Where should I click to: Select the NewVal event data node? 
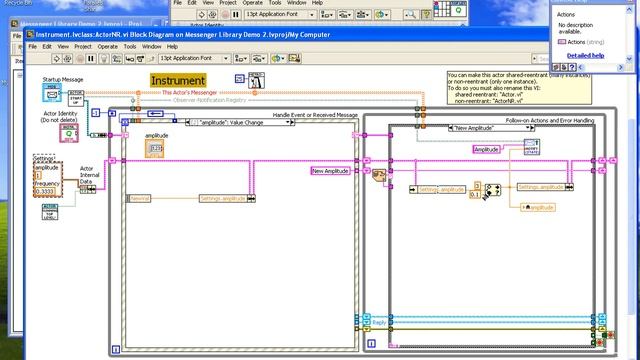(139, 198)
